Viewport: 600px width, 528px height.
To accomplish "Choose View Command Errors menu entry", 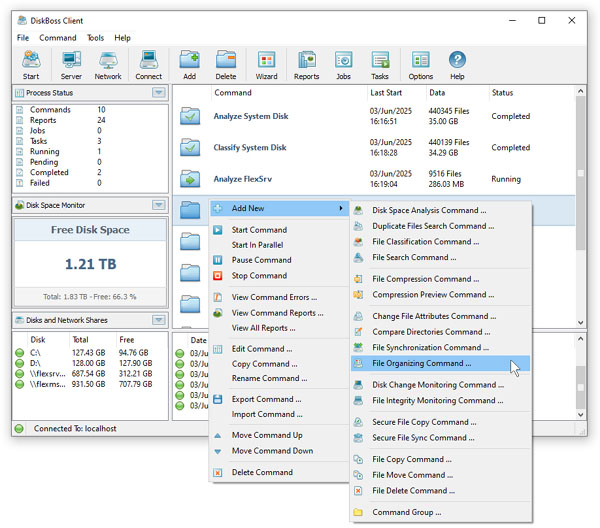I will (279, 297).
